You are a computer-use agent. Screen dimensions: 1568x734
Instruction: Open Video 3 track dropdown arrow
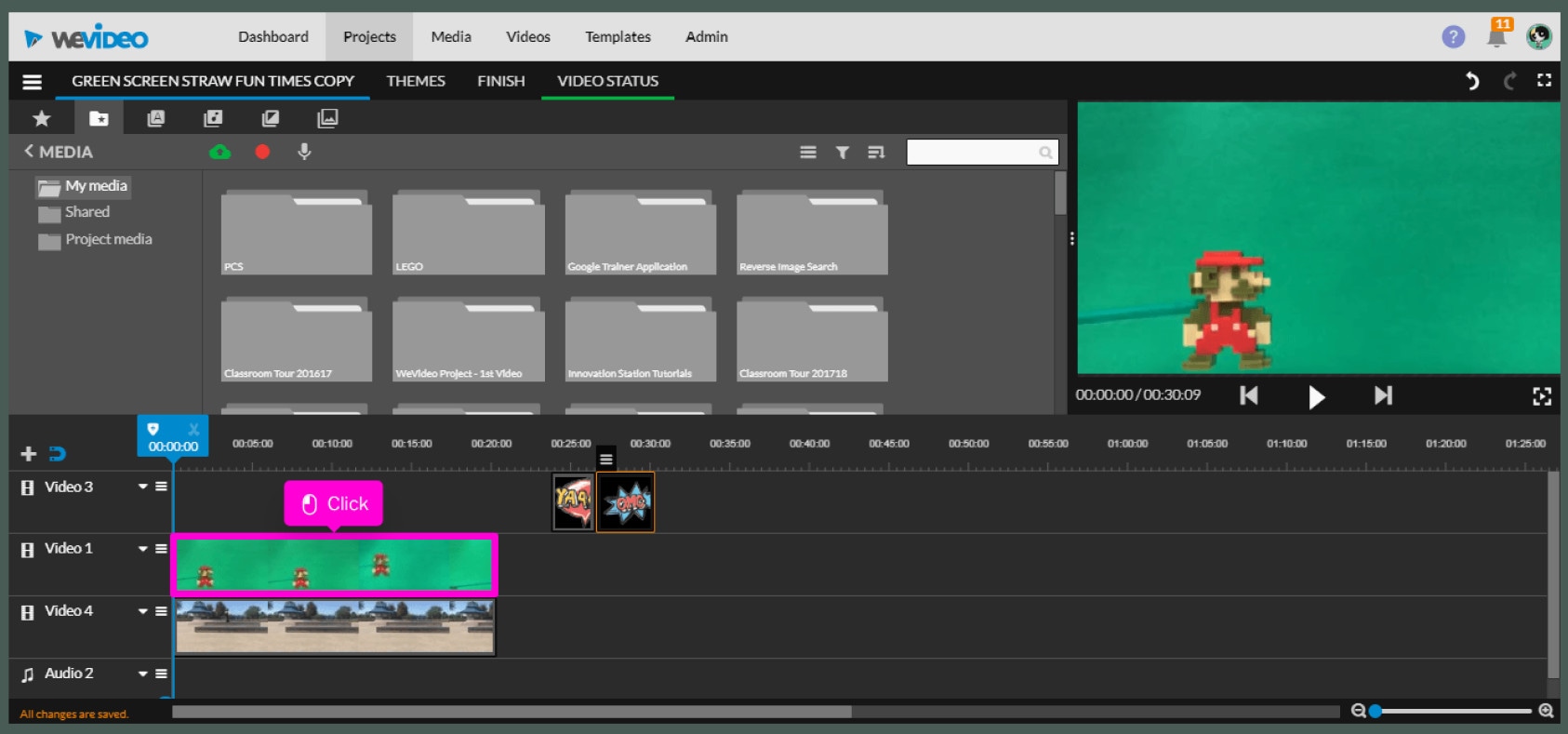tap(143, 487)
